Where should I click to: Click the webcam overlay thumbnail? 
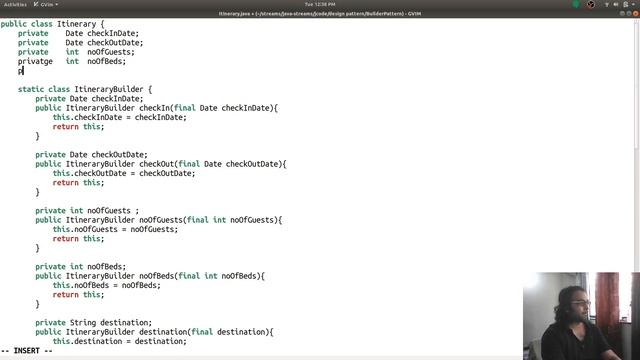click(581, 316)
